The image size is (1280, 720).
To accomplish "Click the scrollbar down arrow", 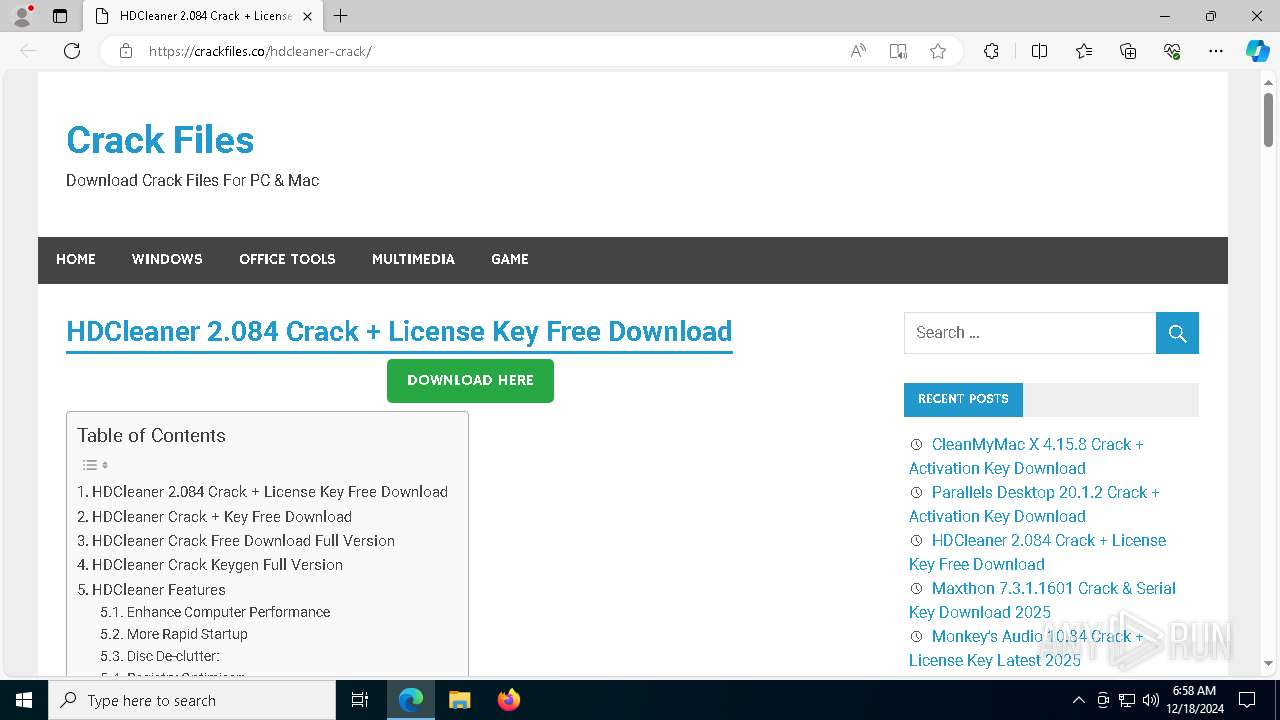I will click(1268, 663).
